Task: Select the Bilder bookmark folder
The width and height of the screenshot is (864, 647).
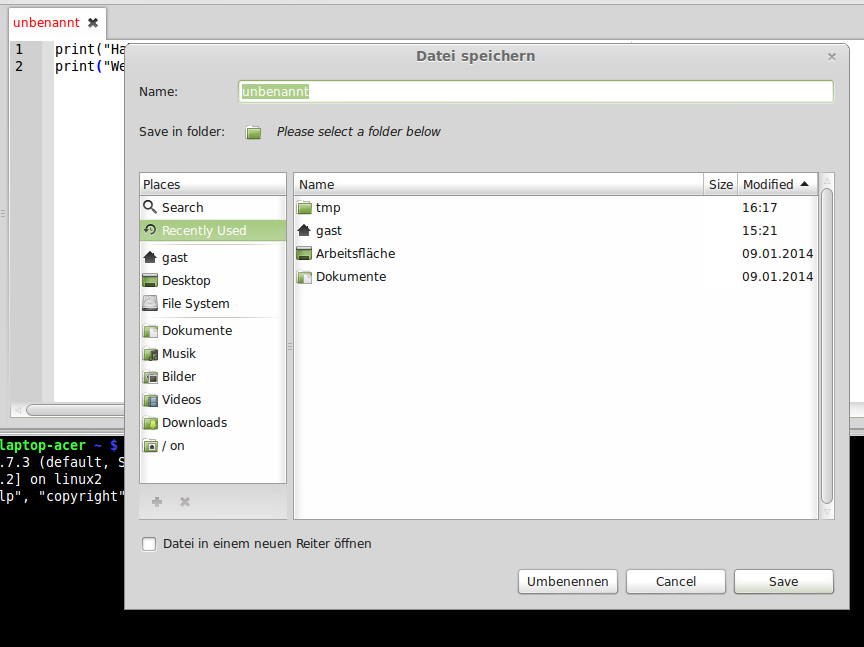Action: (x=178, y=376)
